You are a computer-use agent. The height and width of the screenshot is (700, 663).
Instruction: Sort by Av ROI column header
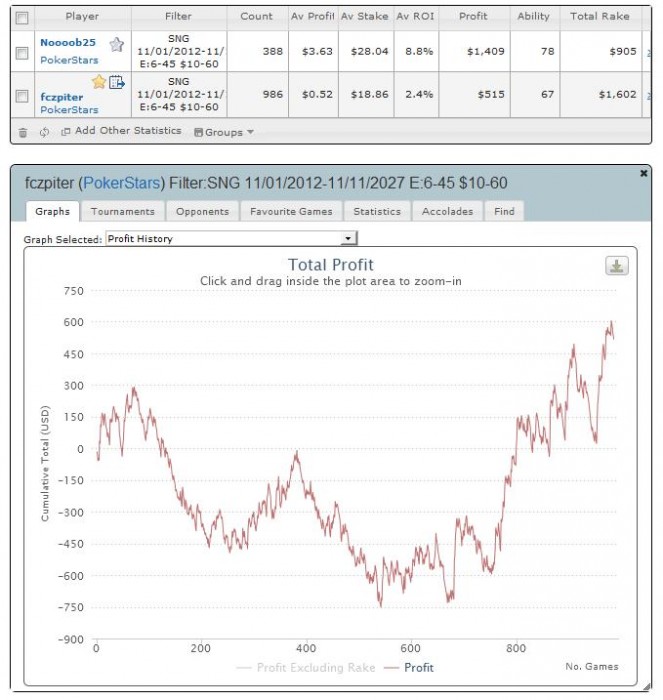point(416,17)
